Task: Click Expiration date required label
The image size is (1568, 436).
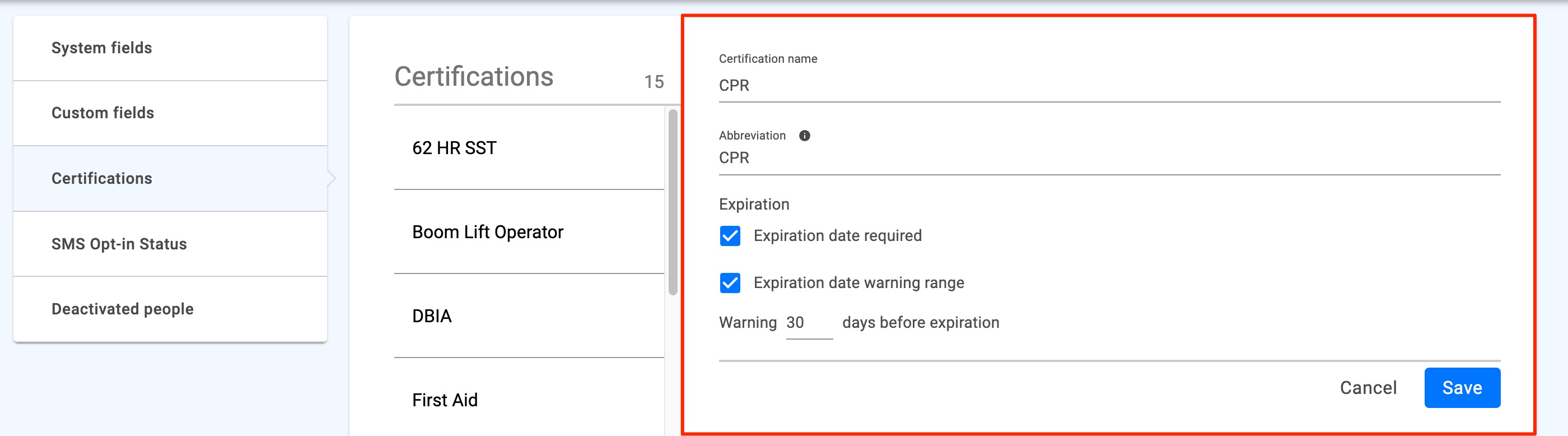Action: click(838, 236)
